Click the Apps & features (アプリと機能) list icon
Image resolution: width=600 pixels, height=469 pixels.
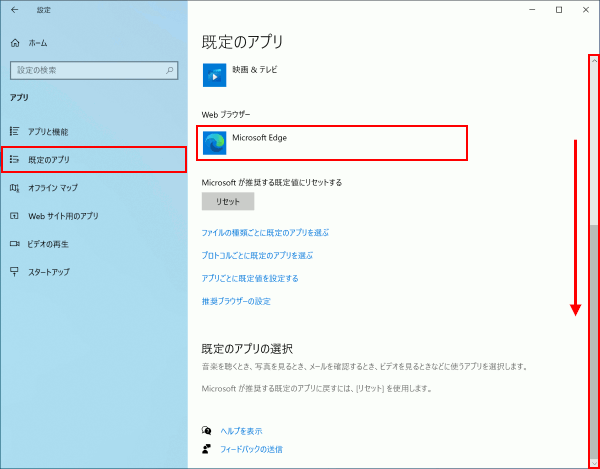coord(14,132)
